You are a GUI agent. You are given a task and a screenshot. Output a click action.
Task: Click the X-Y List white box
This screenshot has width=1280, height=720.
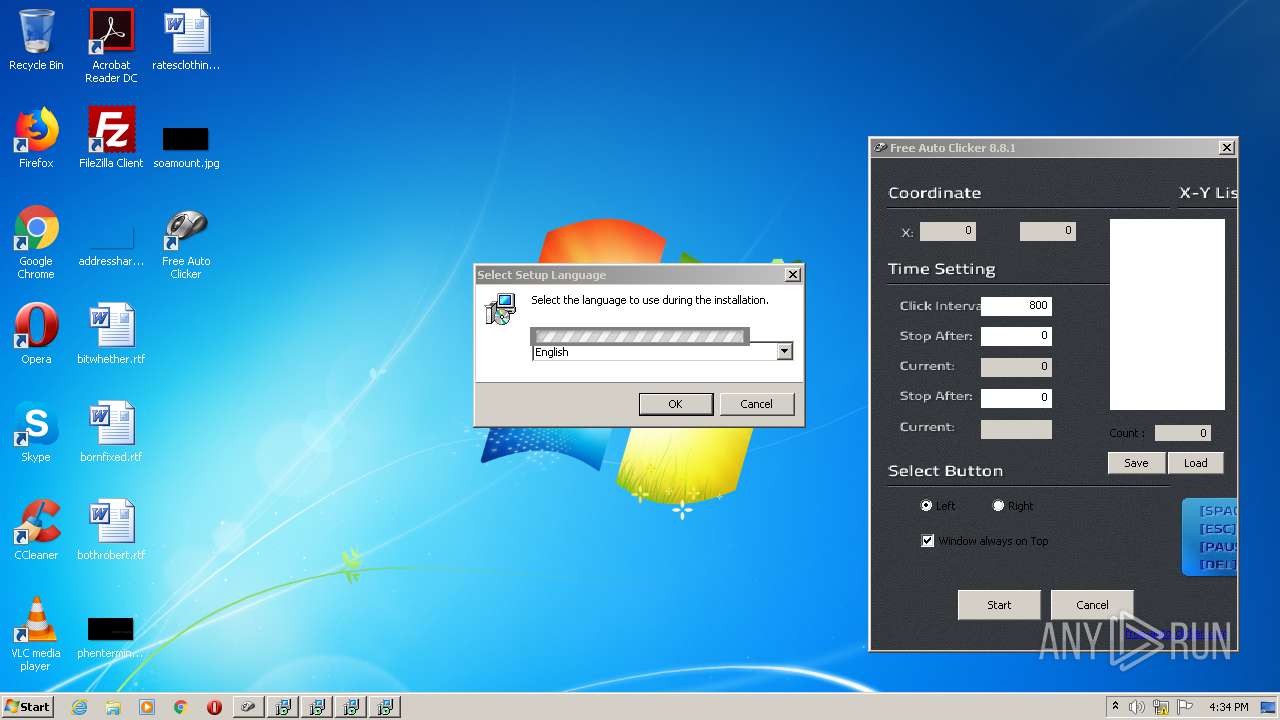[1167, 315]
